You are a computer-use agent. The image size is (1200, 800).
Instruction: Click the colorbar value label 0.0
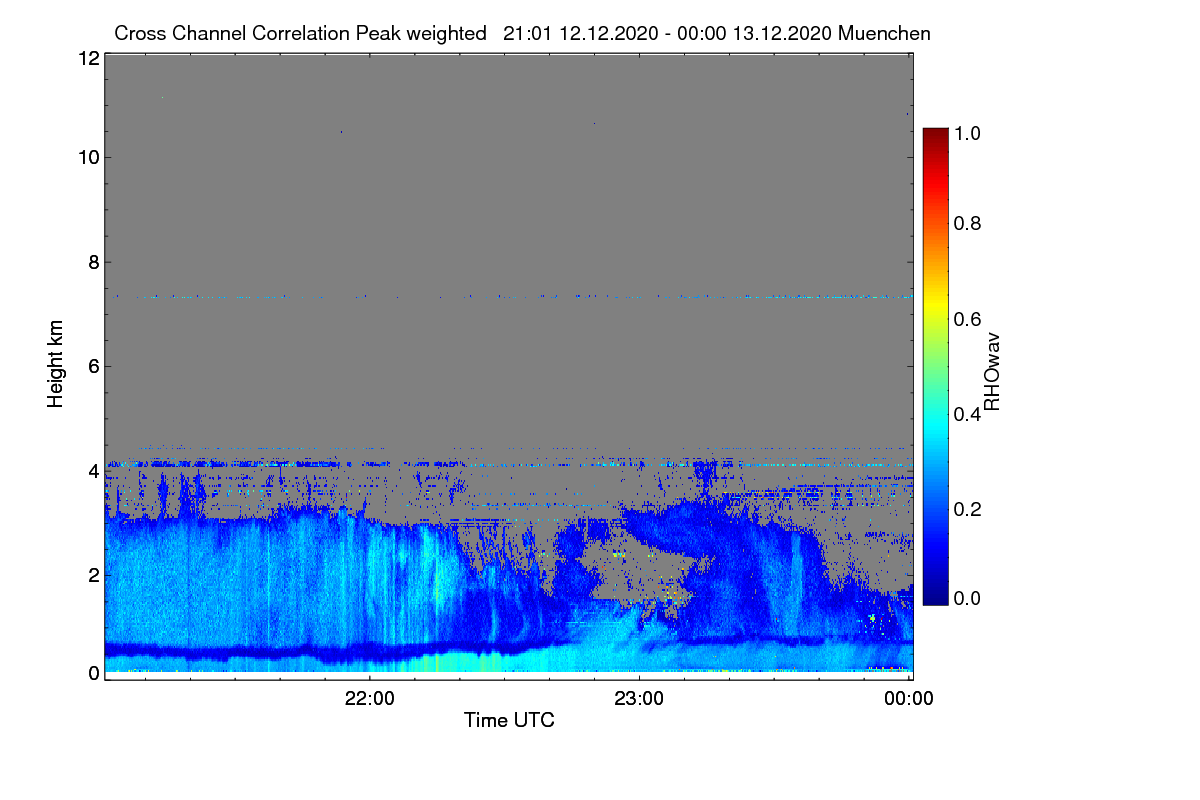[x=968, y=598]
